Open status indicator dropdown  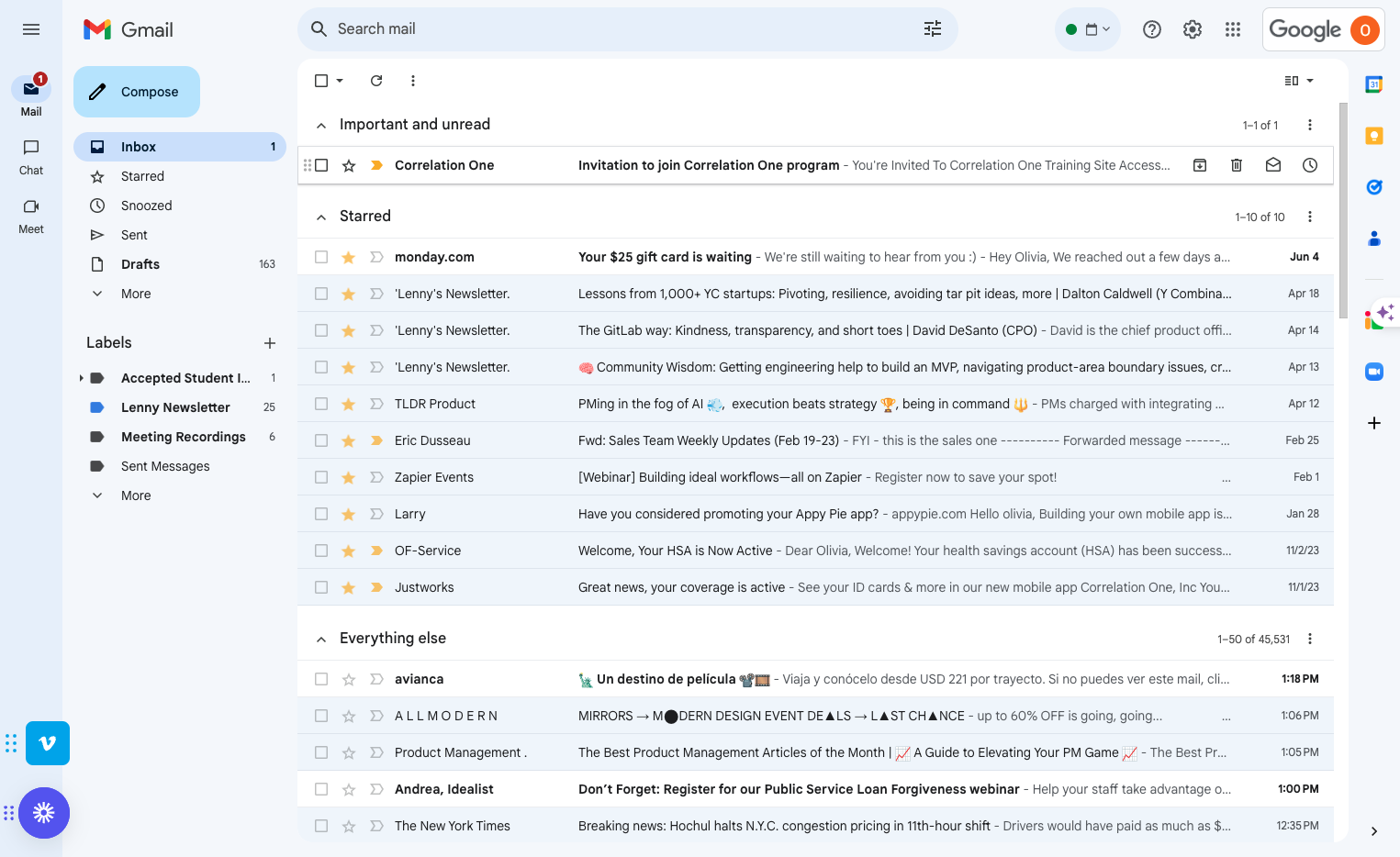1088,29
